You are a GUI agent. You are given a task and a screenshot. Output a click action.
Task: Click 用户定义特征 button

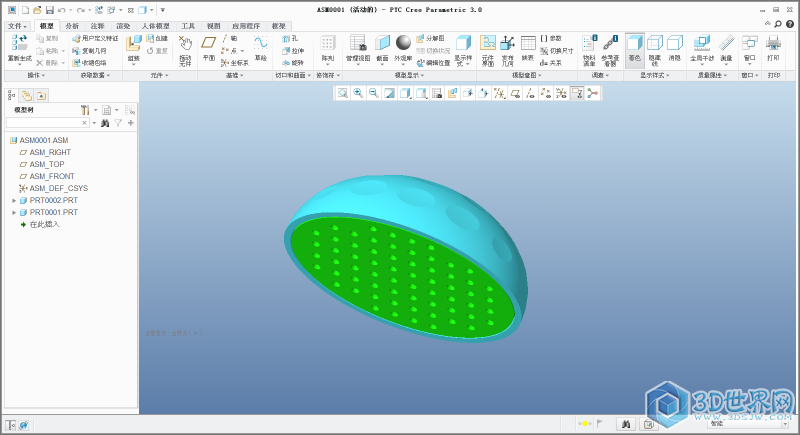pos(95,38)
